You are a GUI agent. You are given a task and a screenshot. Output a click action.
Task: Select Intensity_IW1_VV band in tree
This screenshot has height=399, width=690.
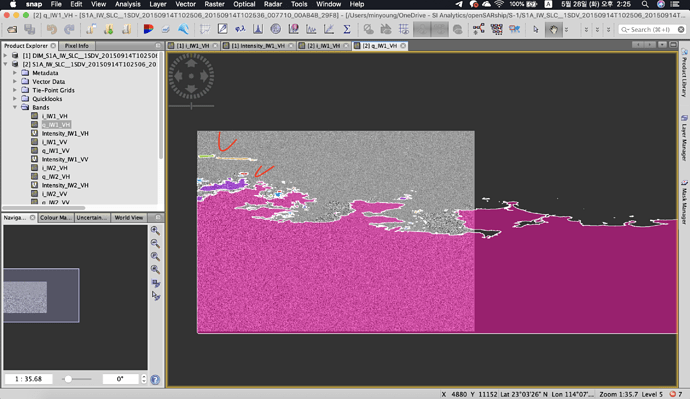point(65,159)
